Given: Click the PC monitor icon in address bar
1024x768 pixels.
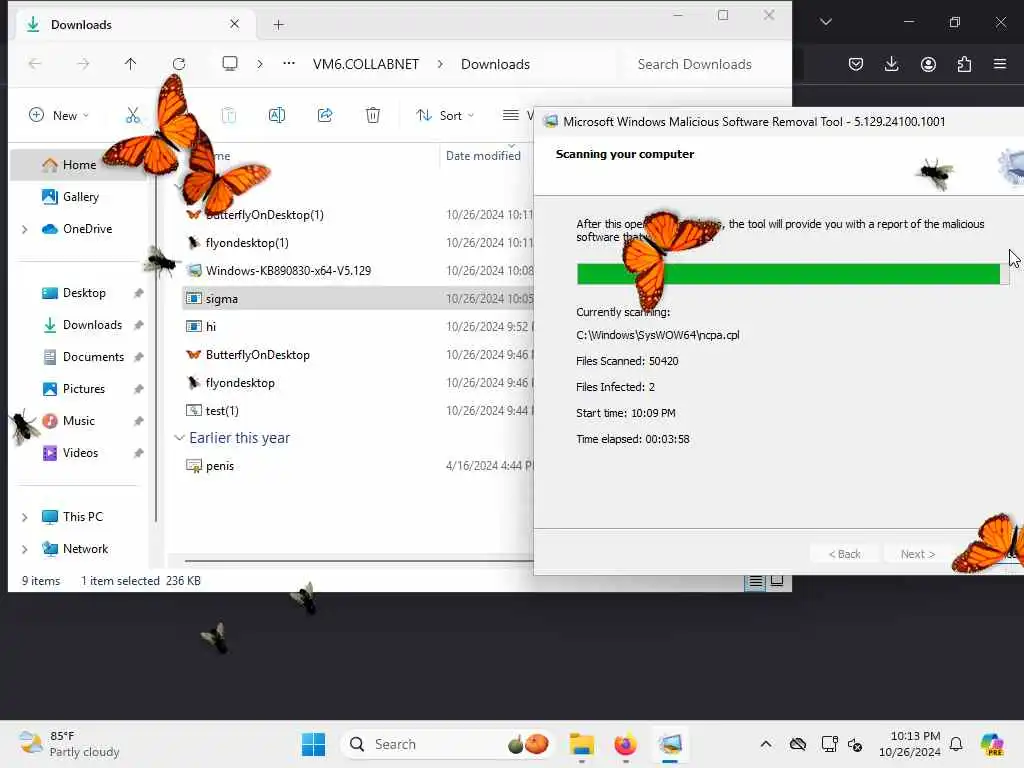Looking at the screenshot, I should (230, 63).
